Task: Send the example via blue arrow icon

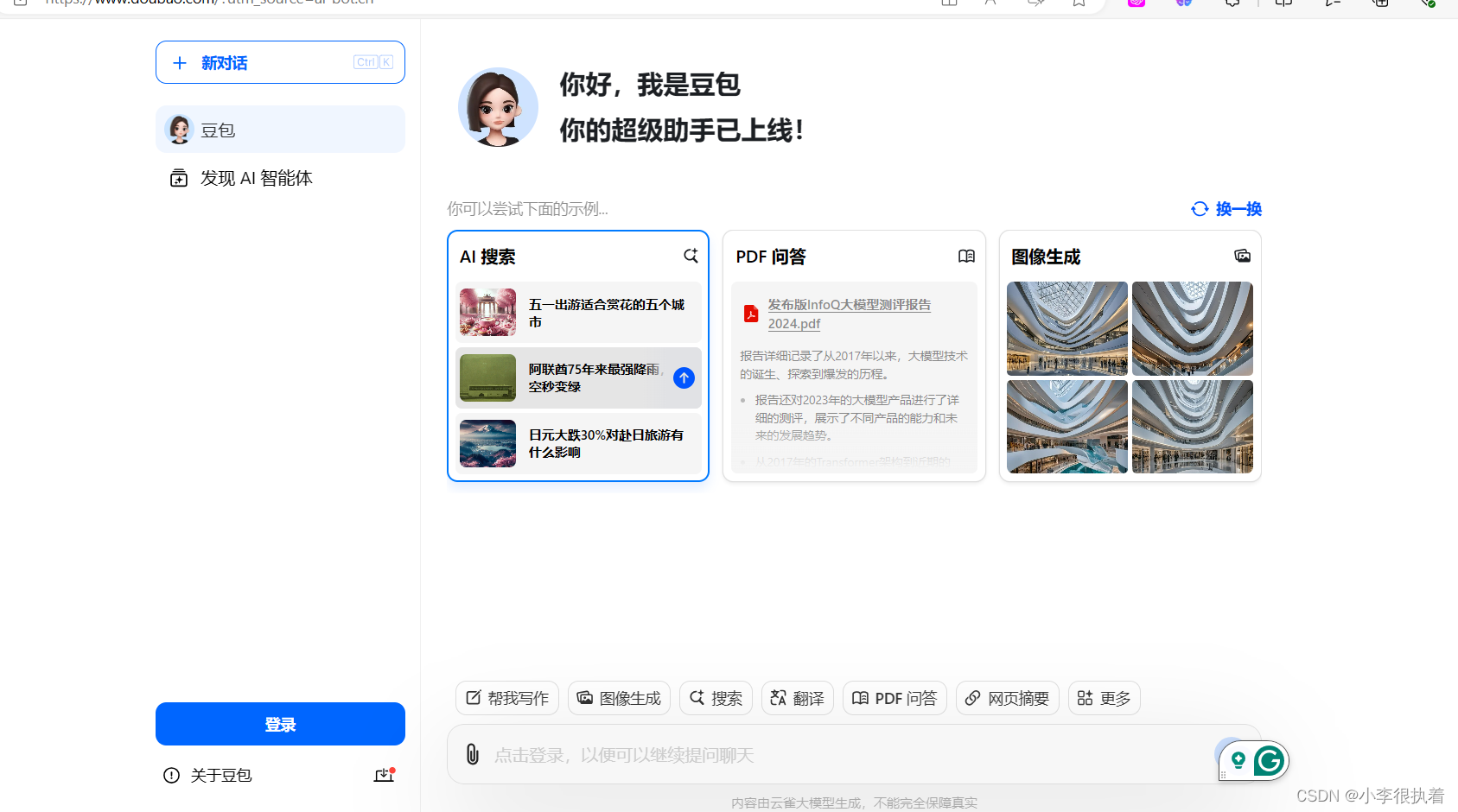Action: click(x=684, y=377)
